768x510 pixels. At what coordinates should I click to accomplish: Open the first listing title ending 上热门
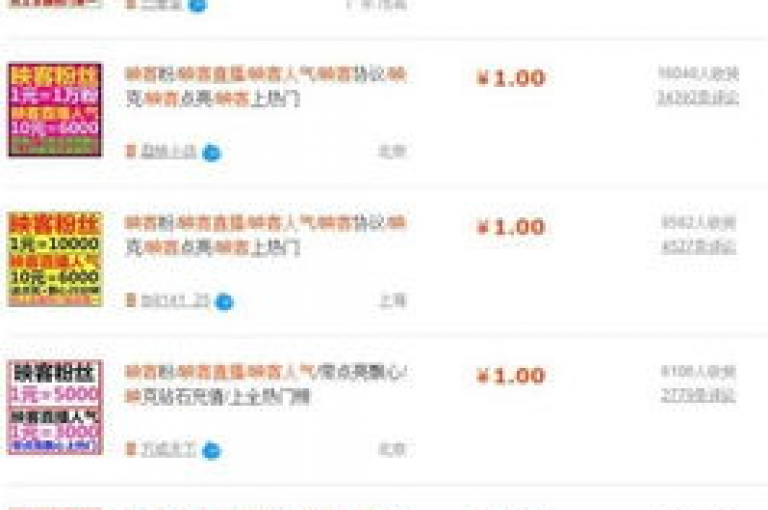266,87
